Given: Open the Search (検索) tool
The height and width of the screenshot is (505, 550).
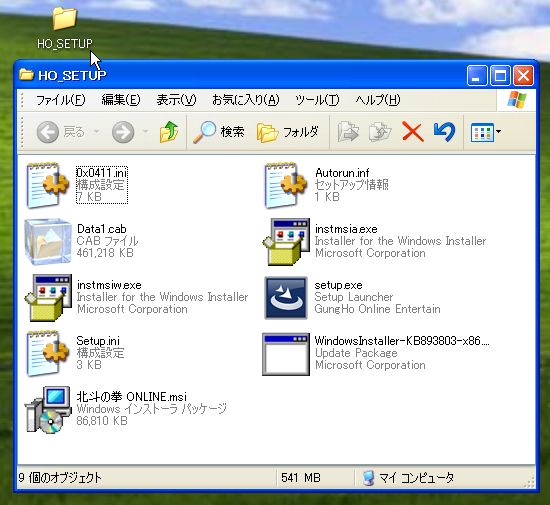Looking at the screenshot, I should tap(219, 132).
